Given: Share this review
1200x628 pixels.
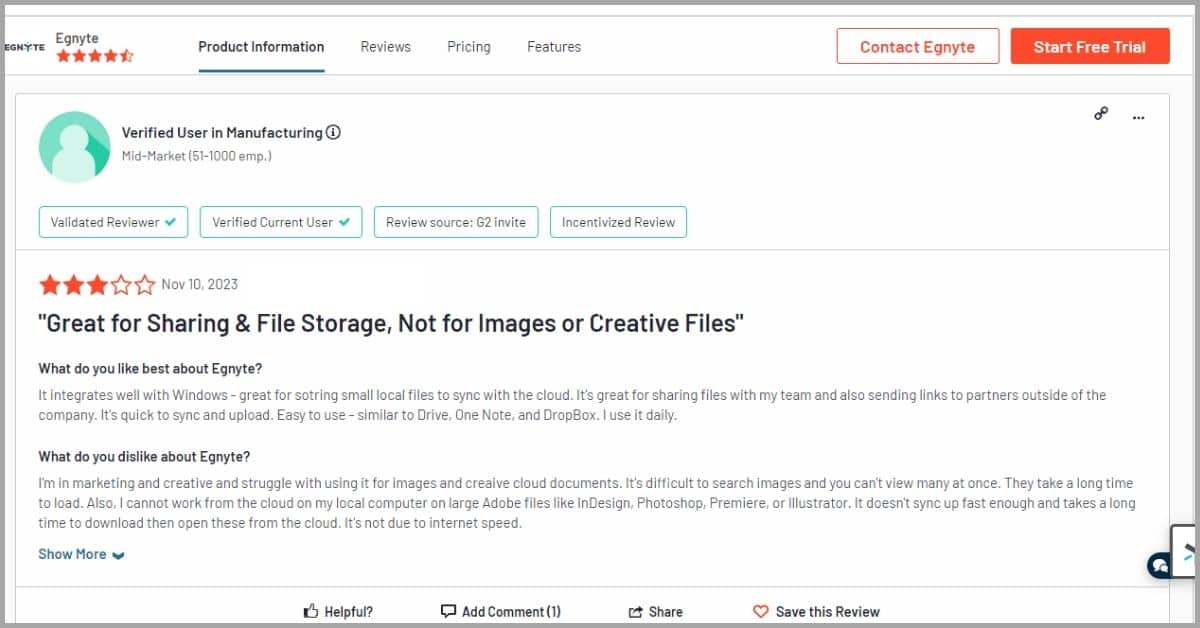Looking at the screenshot, I should (x=655, y=611).
